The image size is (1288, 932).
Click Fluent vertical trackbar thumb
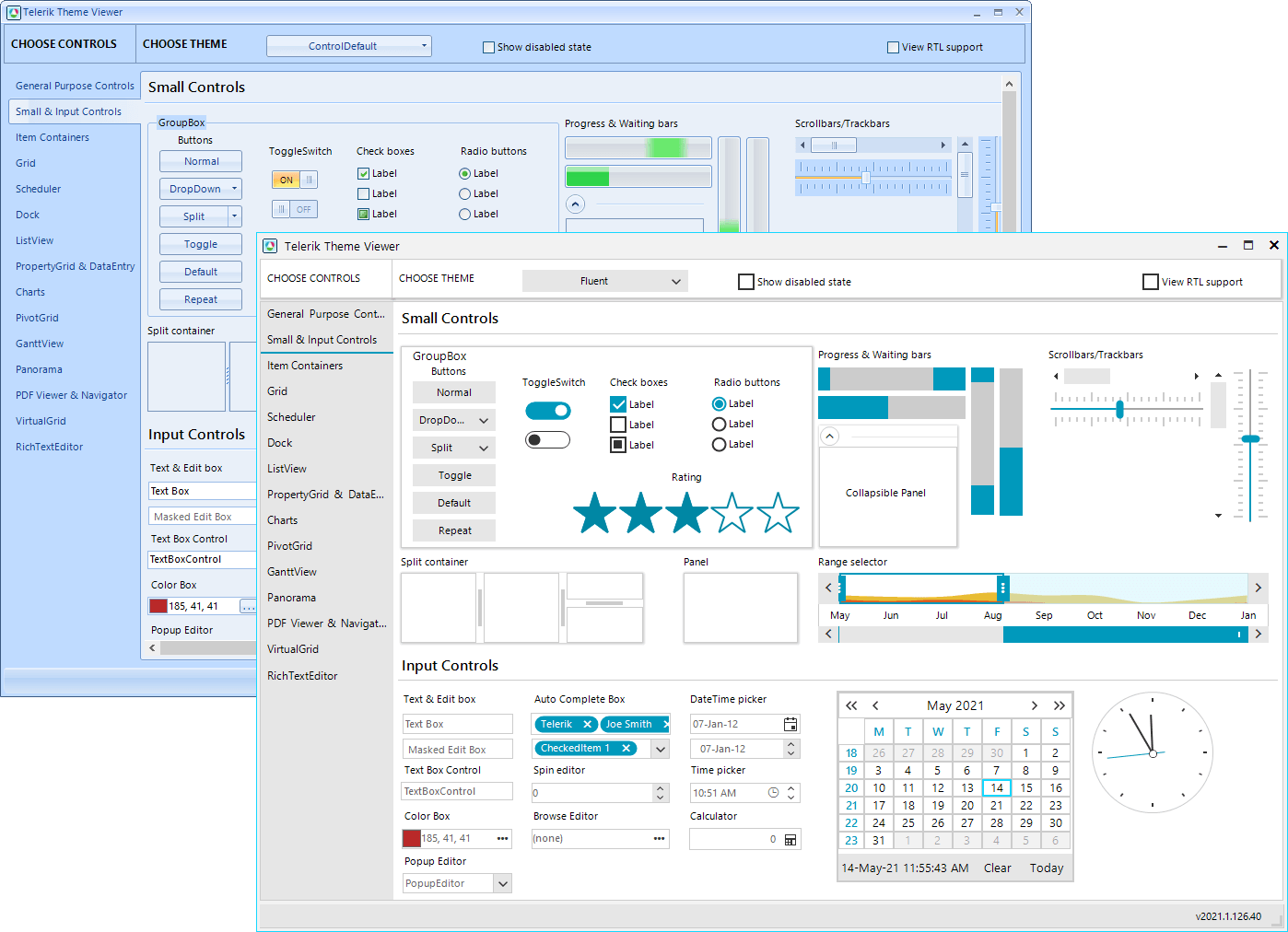[1250, 439]
